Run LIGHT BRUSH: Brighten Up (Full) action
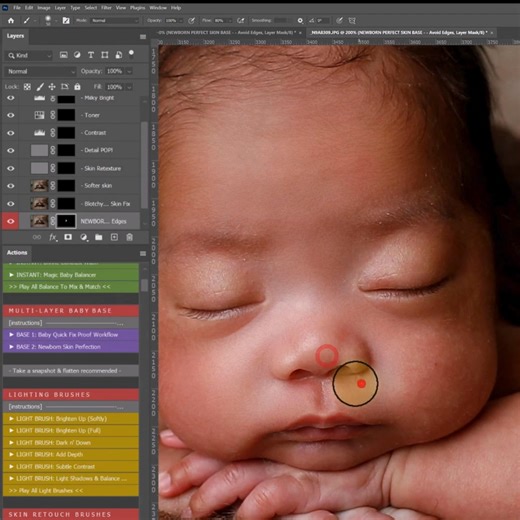Screen dimensions: 520x520 [71, 431]
